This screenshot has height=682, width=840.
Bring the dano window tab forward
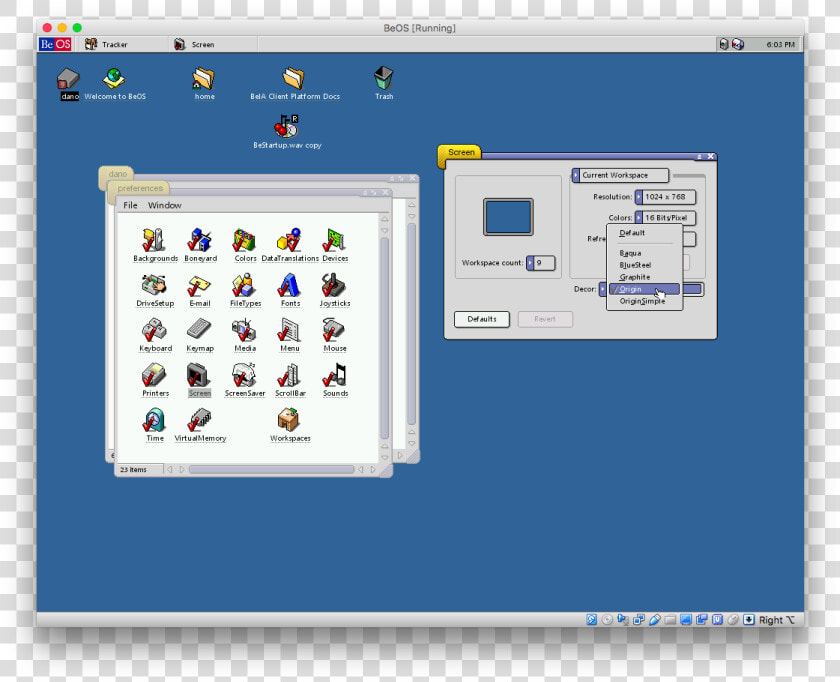pos(117,174)
